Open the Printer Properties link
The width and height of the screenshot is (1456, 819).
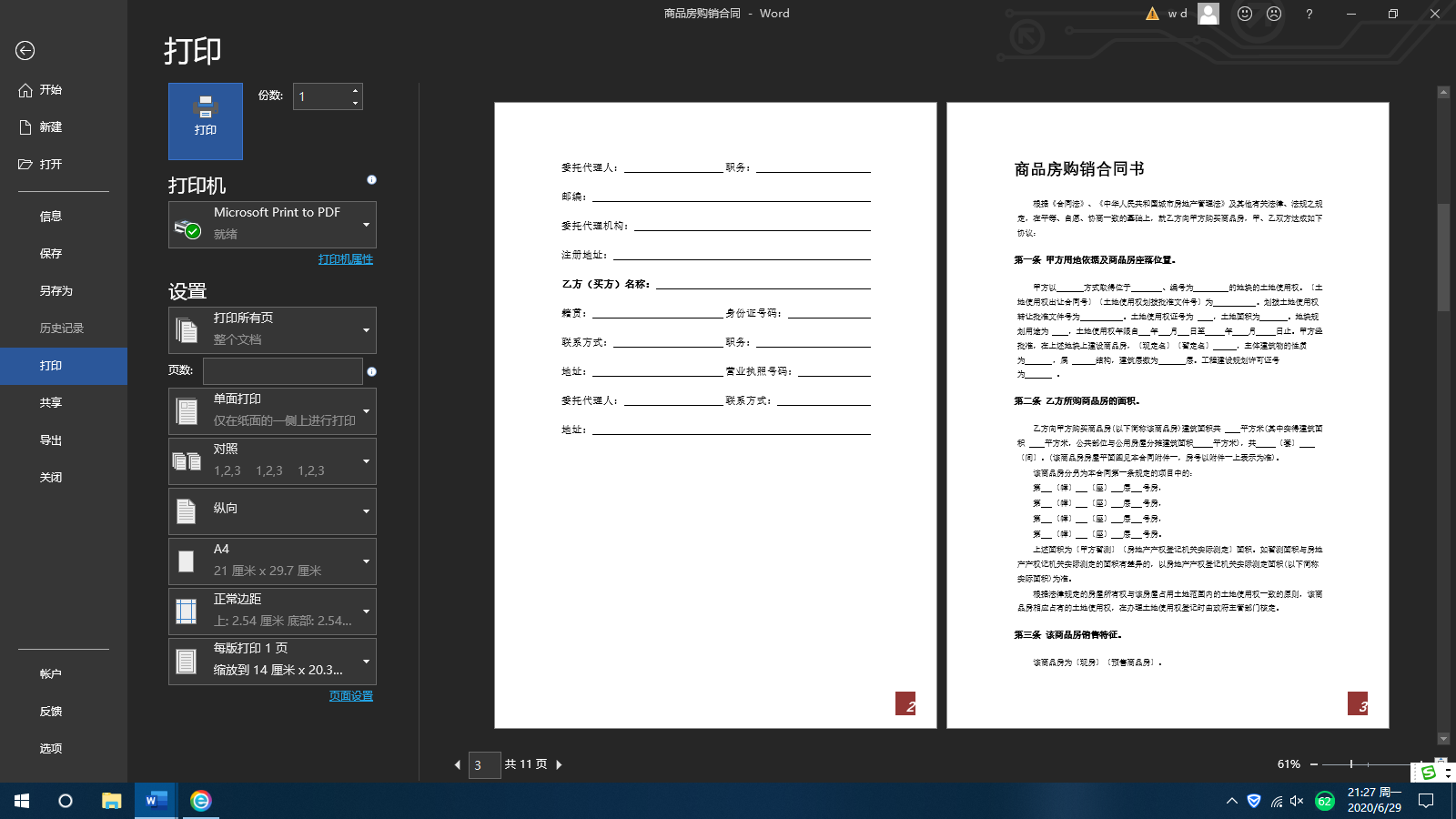click(x=346, y=259)
